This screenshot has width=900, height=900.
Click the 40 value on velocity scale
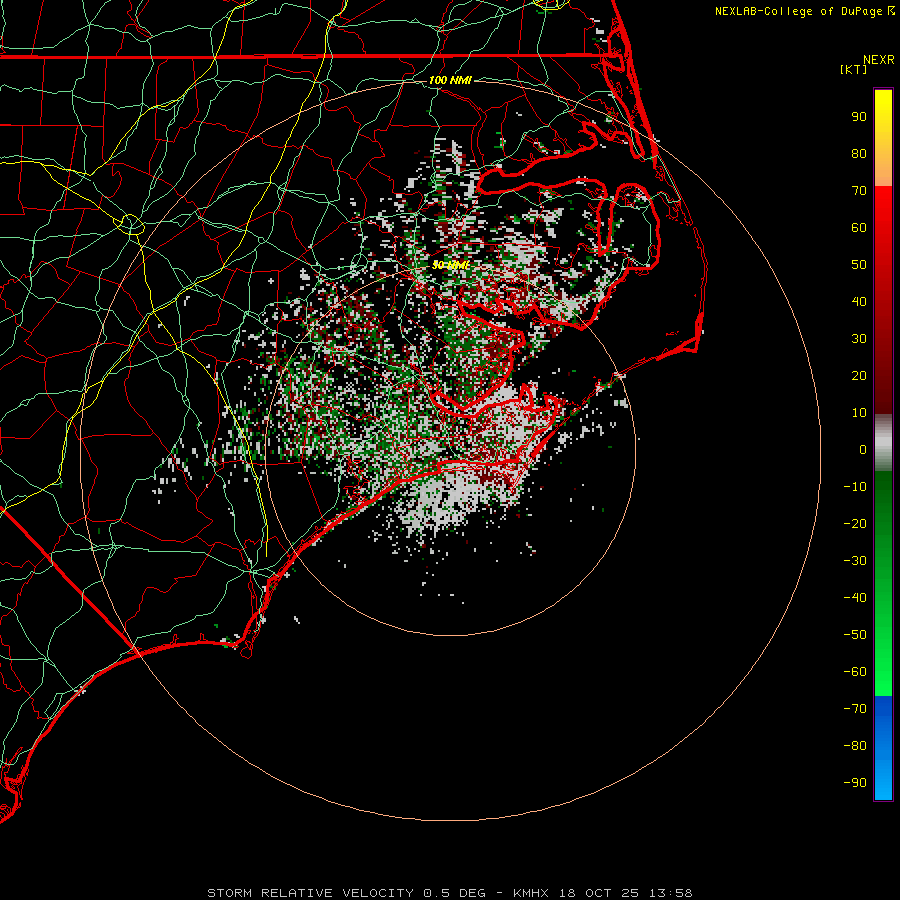click(859, 301)
